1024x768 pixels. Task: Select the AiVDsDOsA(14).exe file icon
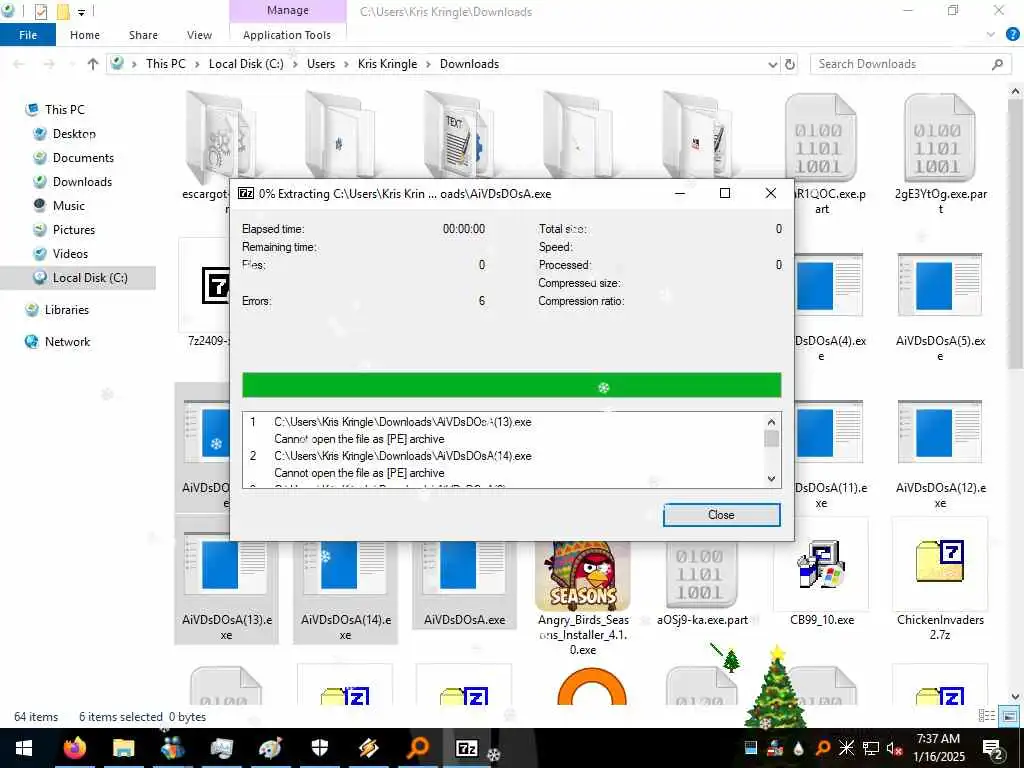[x=345, y=564]
